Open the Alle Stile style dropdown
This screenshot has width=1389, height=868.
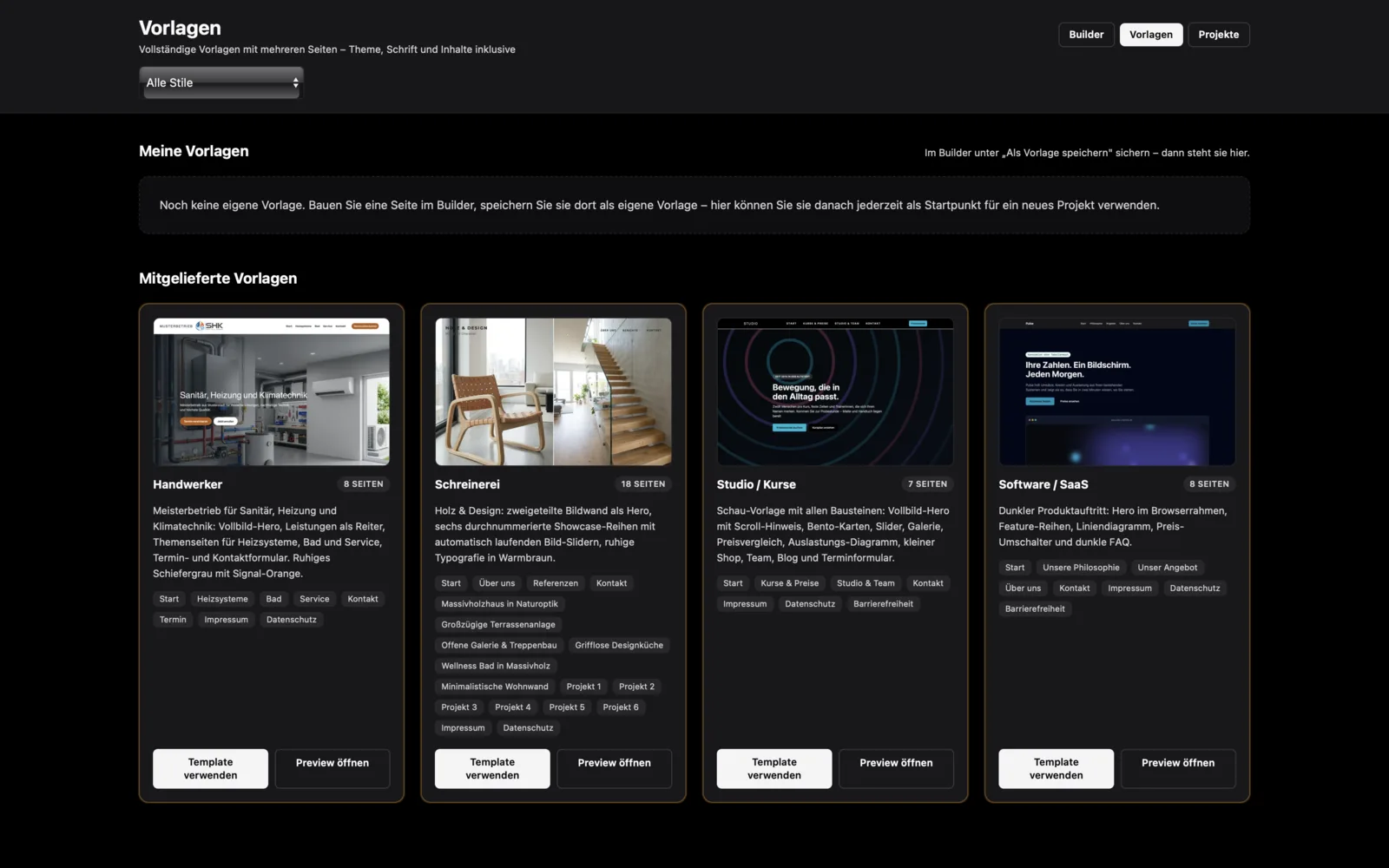click(x=221, y=82)
